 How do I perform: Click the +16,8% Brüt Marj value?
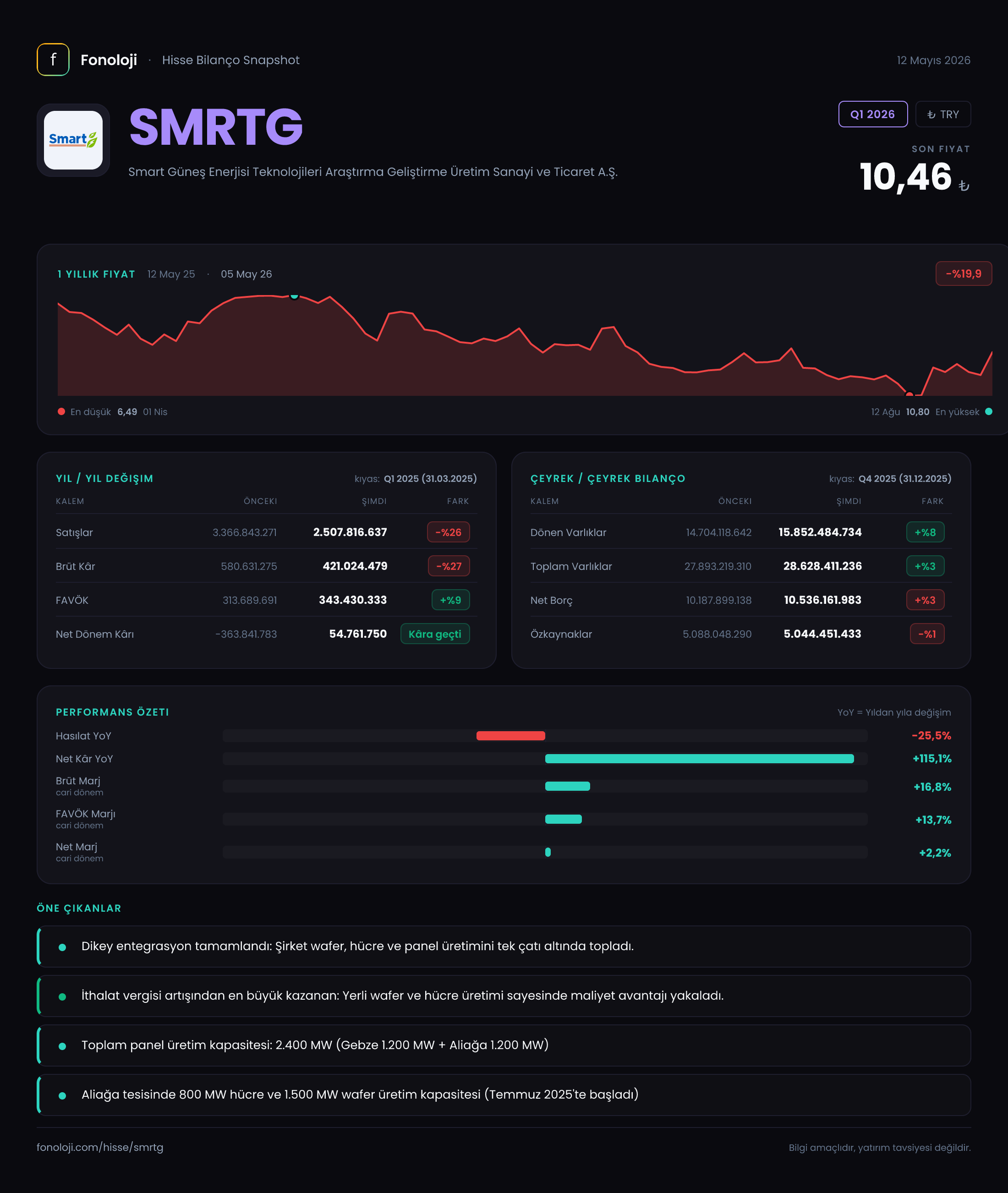click(932, 787)
